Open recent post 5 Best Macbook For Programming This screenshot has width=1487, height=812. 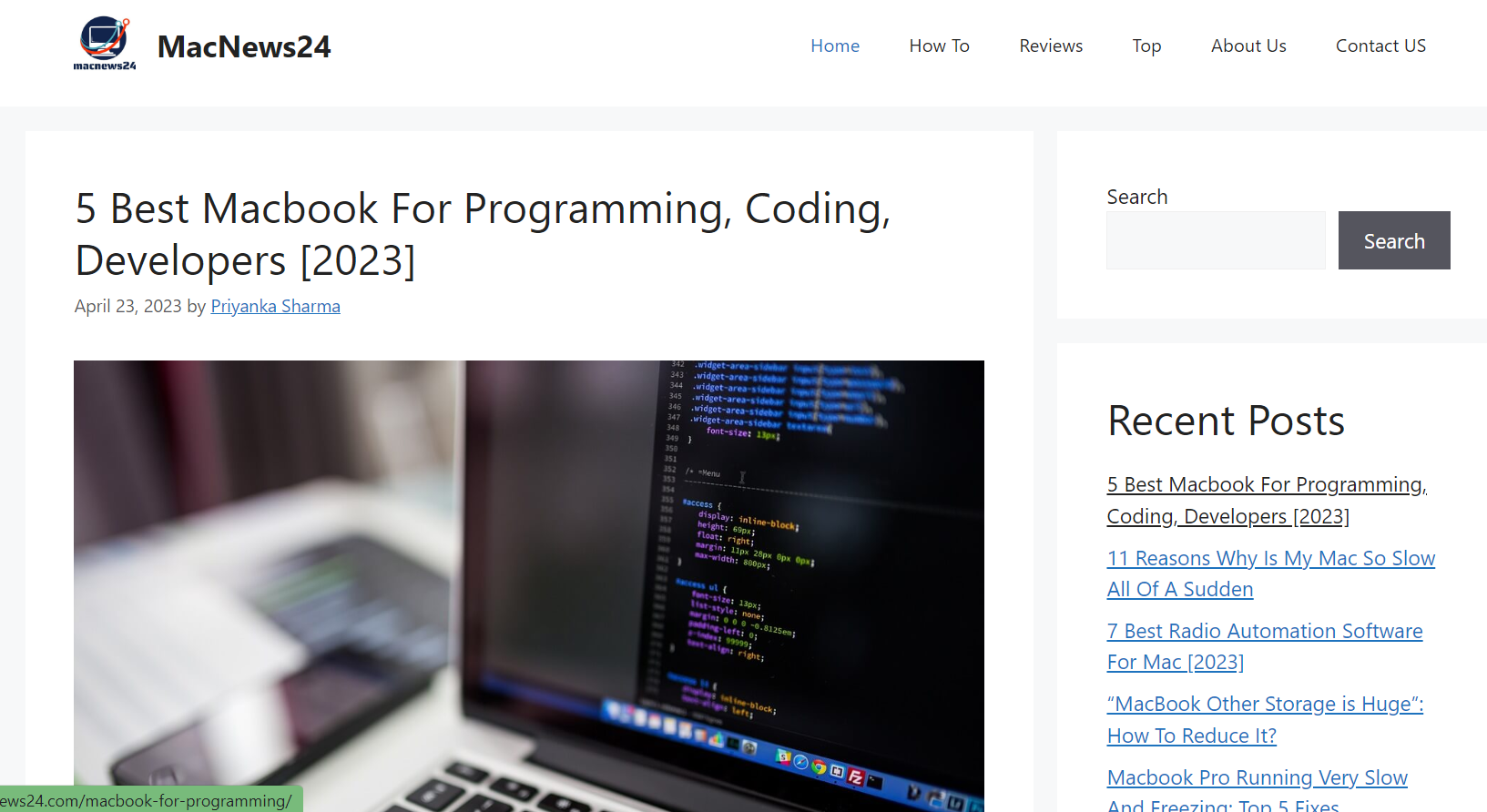pyautogui.click(x=1267, y=501)
